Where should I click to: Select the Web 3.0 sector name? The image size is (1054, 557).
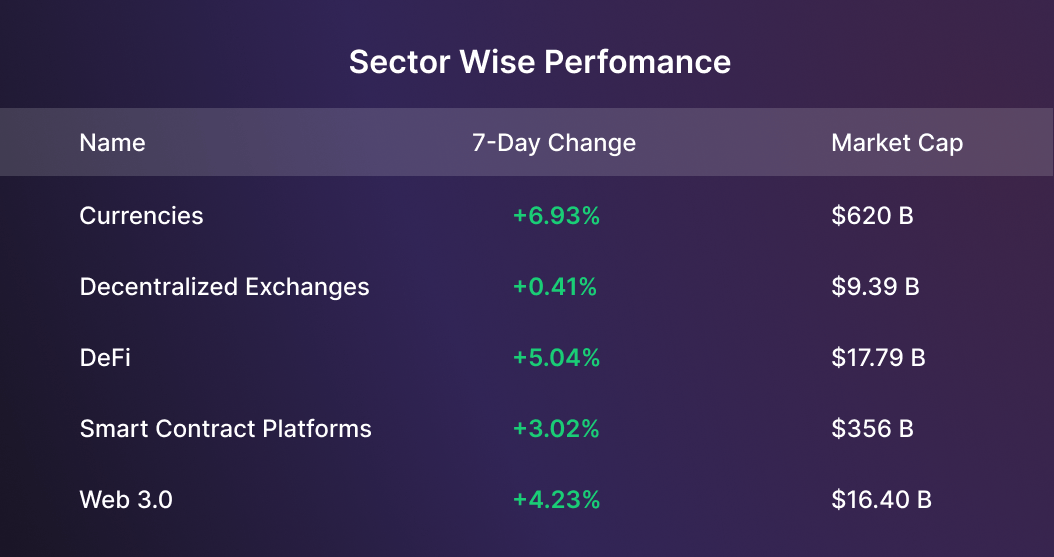click(x=126, y=500)
